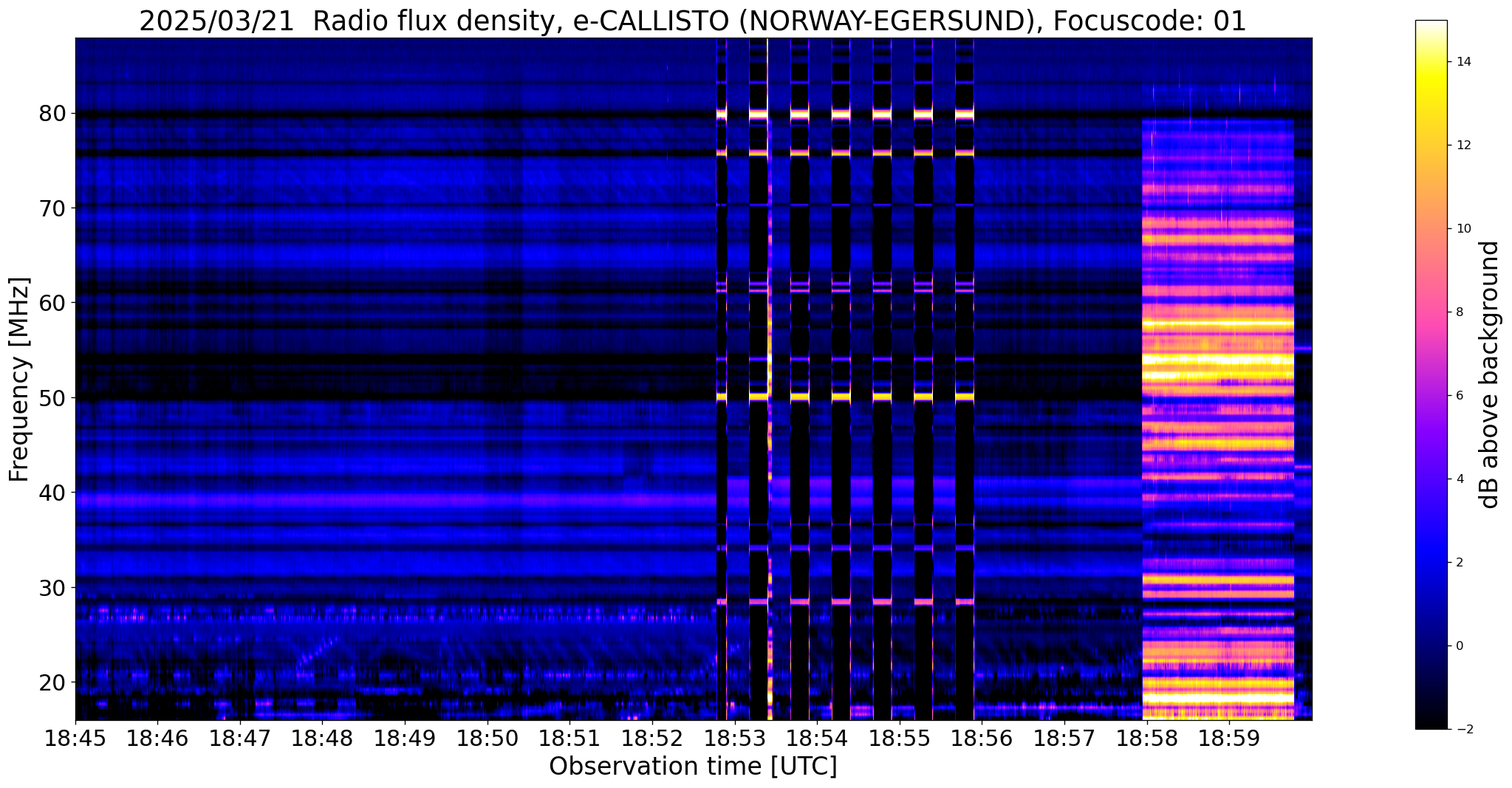Click the "Frequency [MHz]" axis label
1512x788 pixels.
tap(20, 380)
